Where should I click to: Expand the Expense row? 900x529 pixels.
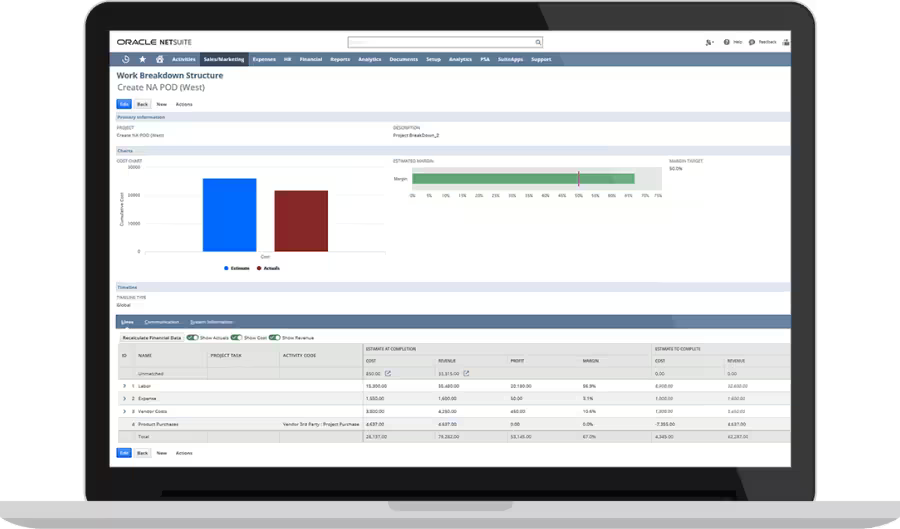point(124,398)
